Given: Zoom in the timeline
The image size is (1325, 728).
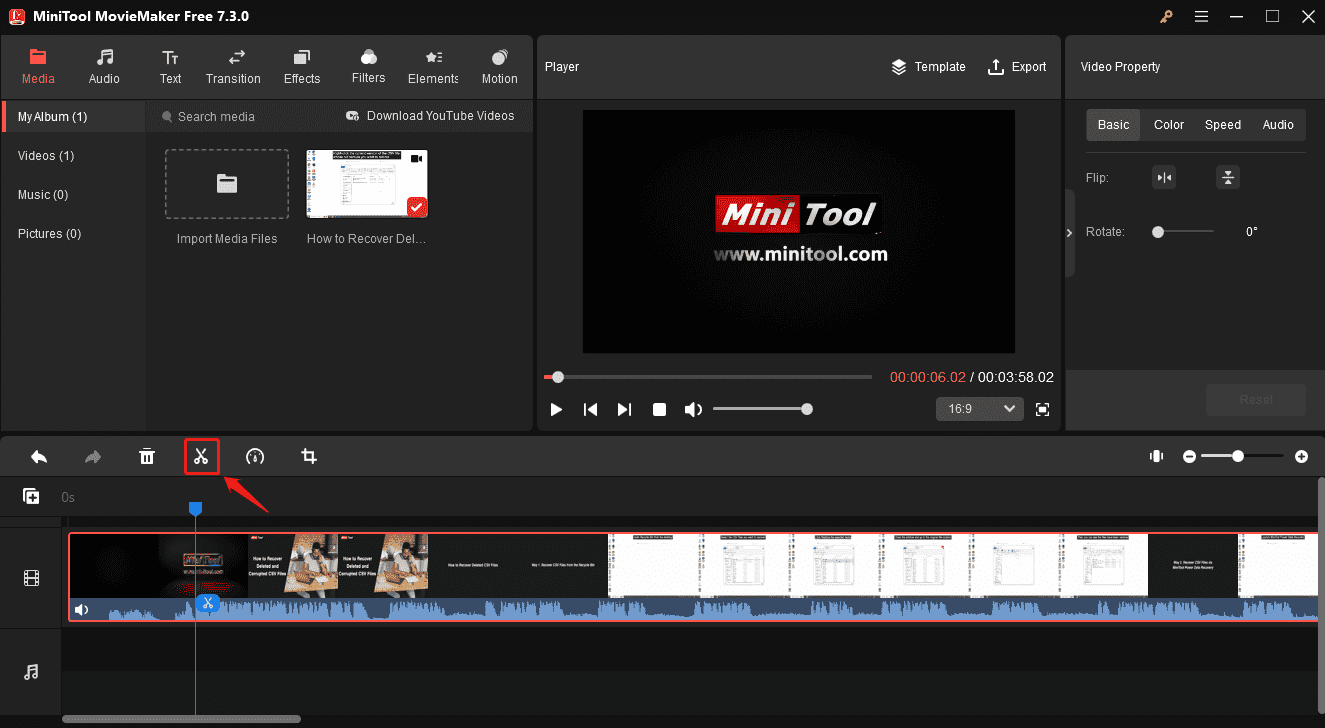Looking at the screenshot, I should [x=1301, y=456].
